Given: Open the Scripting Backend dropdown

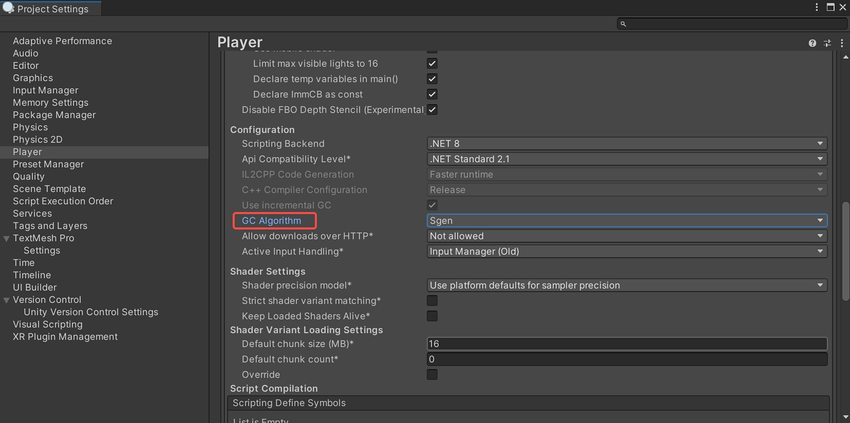Looking at the screenshot, I should [626, 144].
